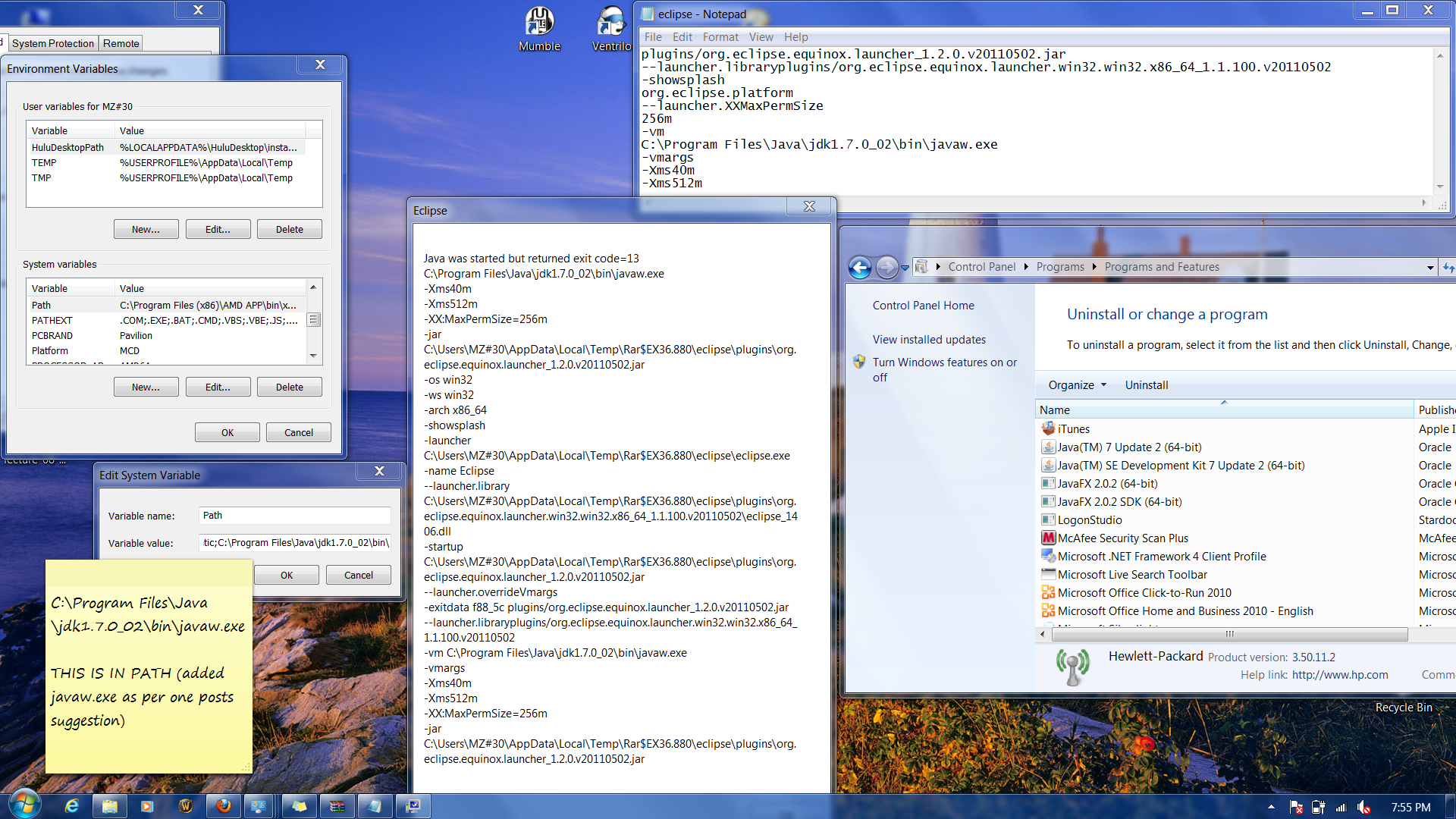This screenshot has width=1456, height=819.
Task: Open the Ventrilo desktop shortcut
Action: click(x=611, y=29)
